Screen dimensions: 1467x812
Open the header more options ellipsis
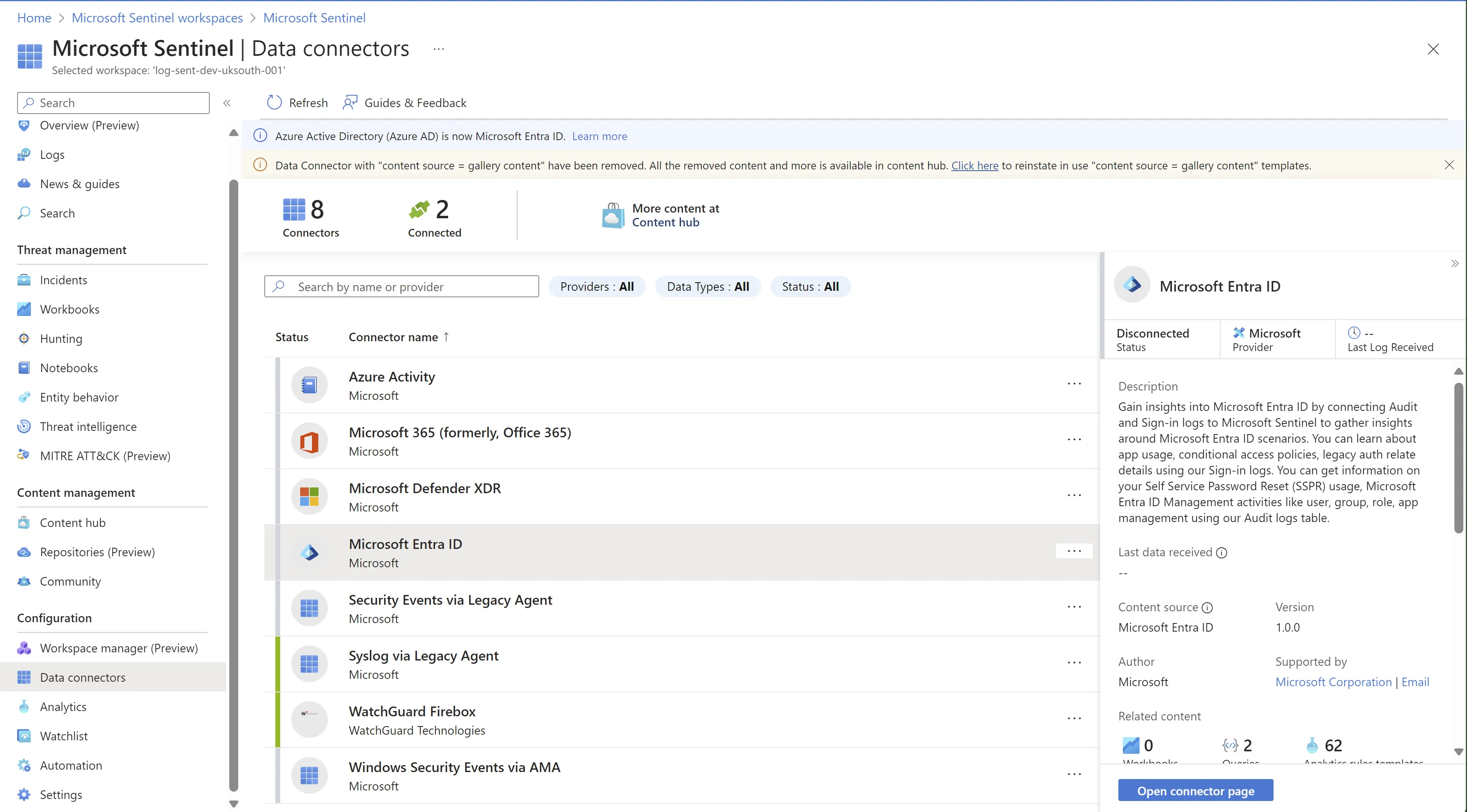pos(439,49)
